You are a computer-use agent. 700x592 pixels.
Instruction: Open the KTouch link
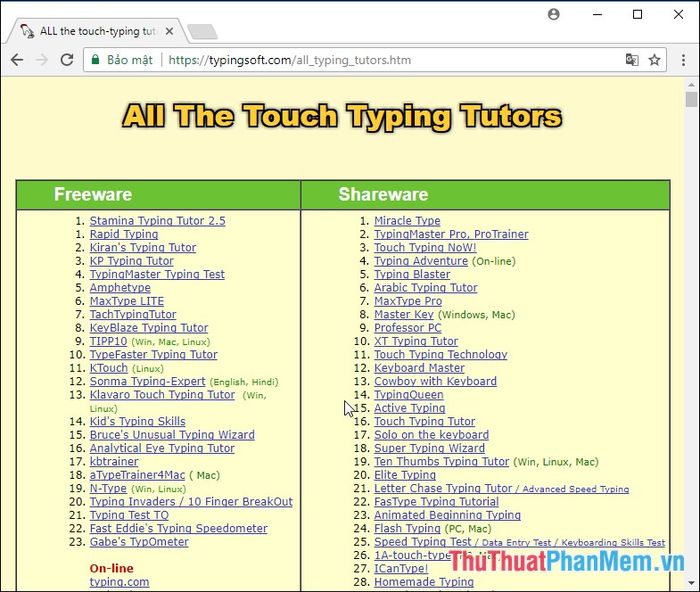click(x=109, y=368)
